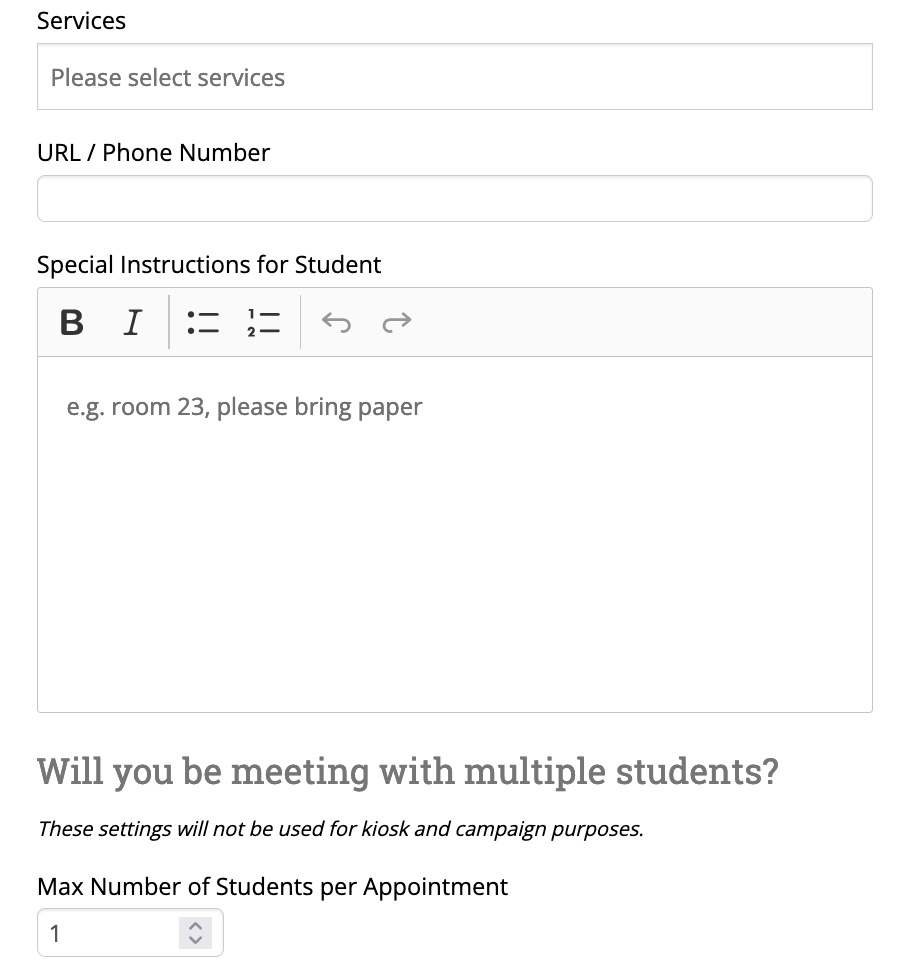
Task: Redo the last edit in the editor
Action: point(397,322)
